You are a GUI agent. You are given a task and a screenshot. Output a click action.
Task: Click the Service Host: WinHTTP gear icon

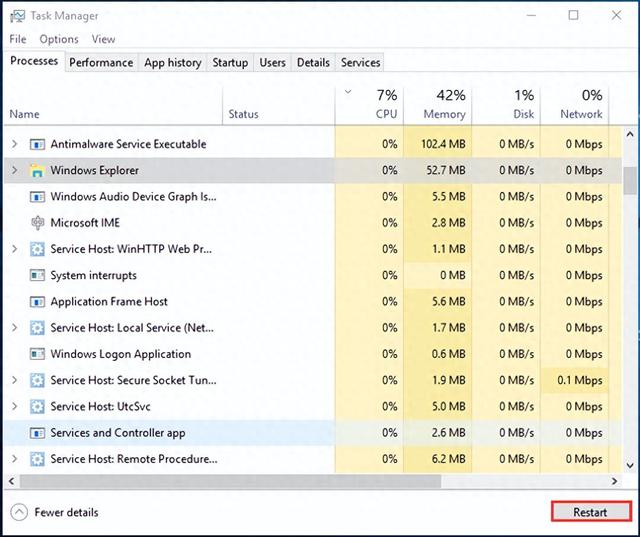(37, 249)
